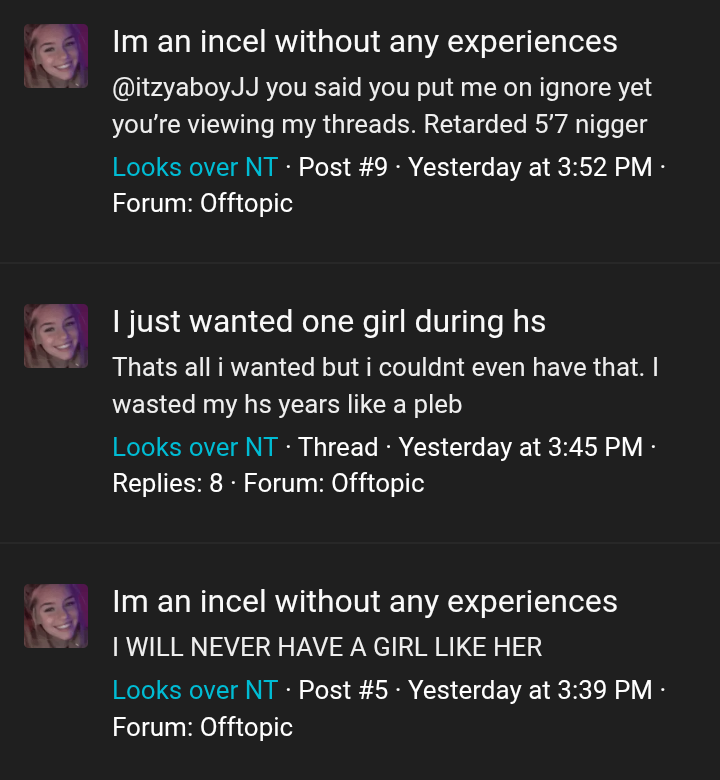This screenshot has height=780, width=720.
Task: Click the snippet "I WILL NEVER HAVE A GIRL LIKE HER"
Action: (327, 647)
